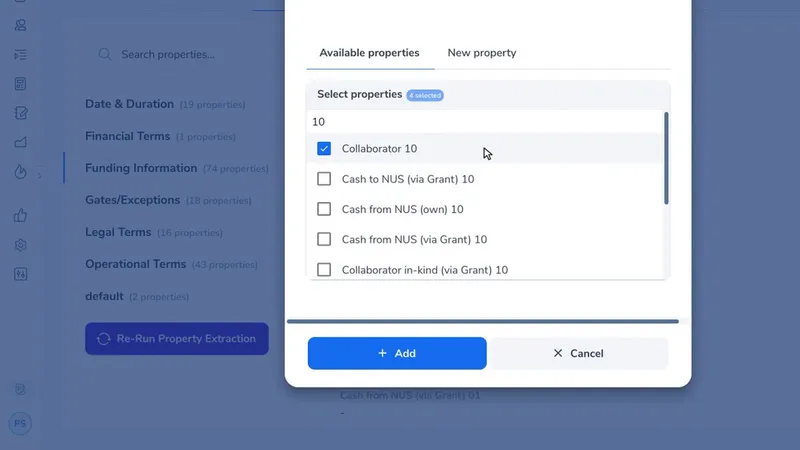Focus the Search properties field

point(168,55)
